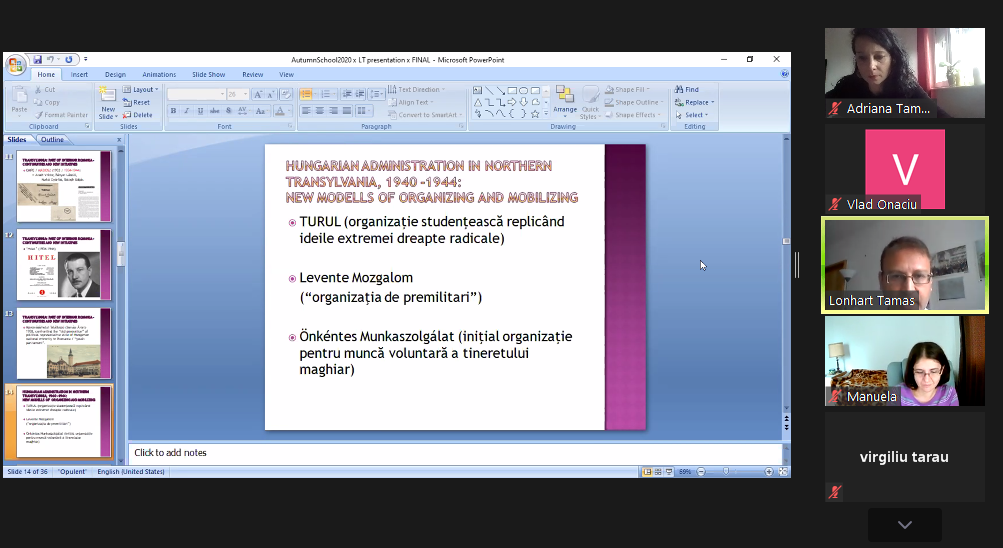Open the PowerPoint Help icon
The width and height of the screenshot is (1003, 548).
[x=785, y=74]
